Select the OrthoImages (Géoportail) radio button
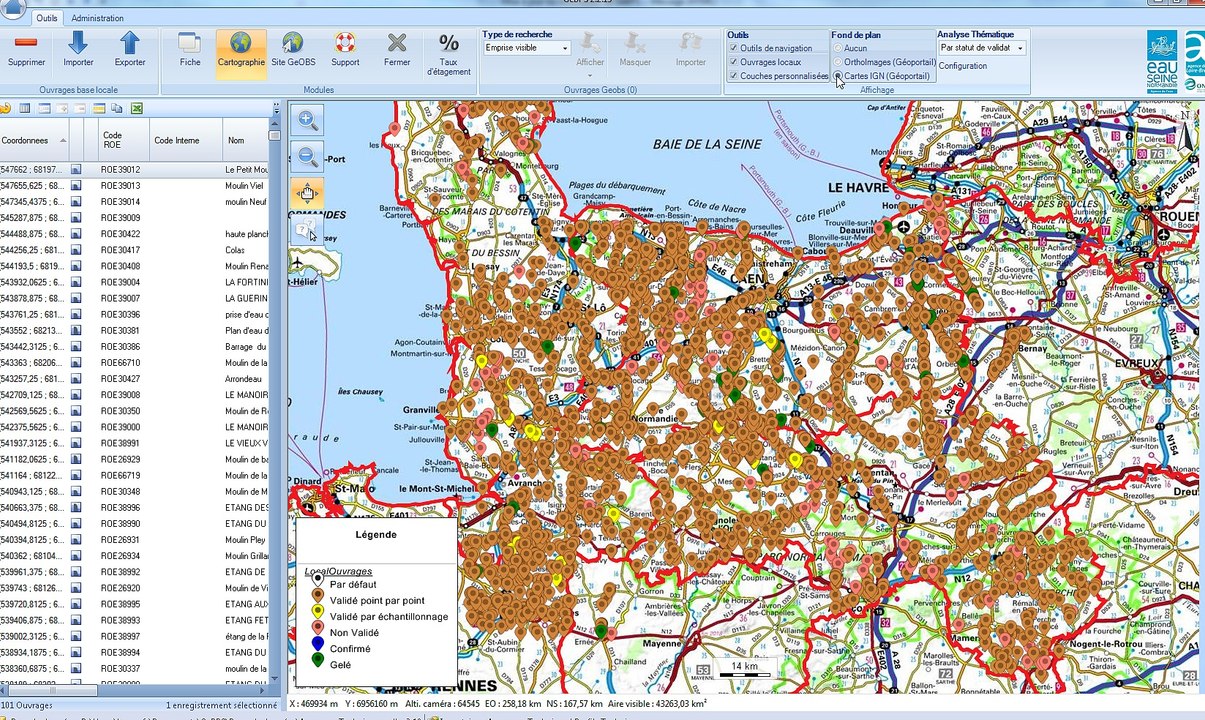The width and height of the screenshot is (1205, 720). [837, 62]
